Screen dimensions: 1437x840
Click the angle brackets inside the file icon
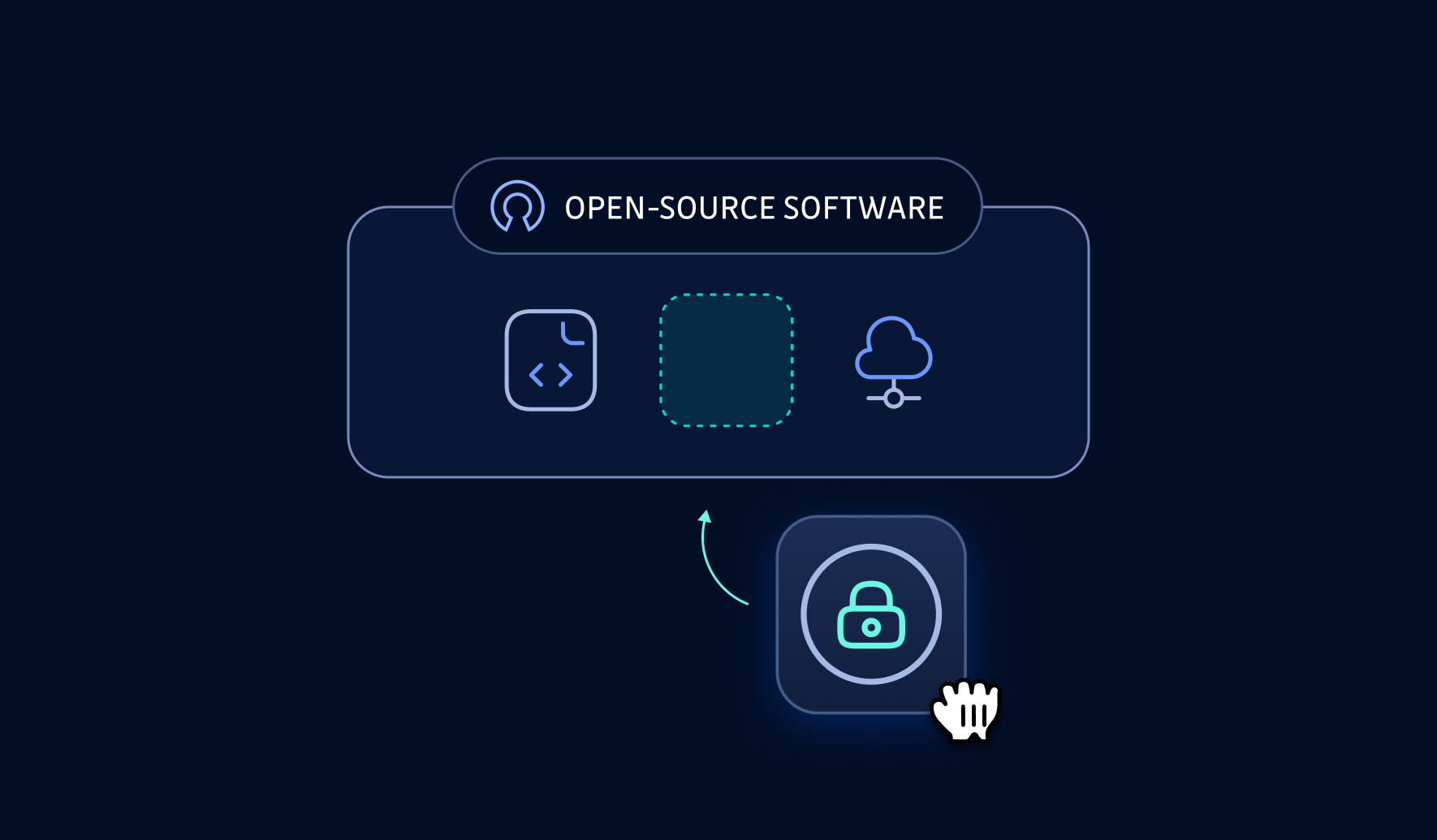[550, 376]
